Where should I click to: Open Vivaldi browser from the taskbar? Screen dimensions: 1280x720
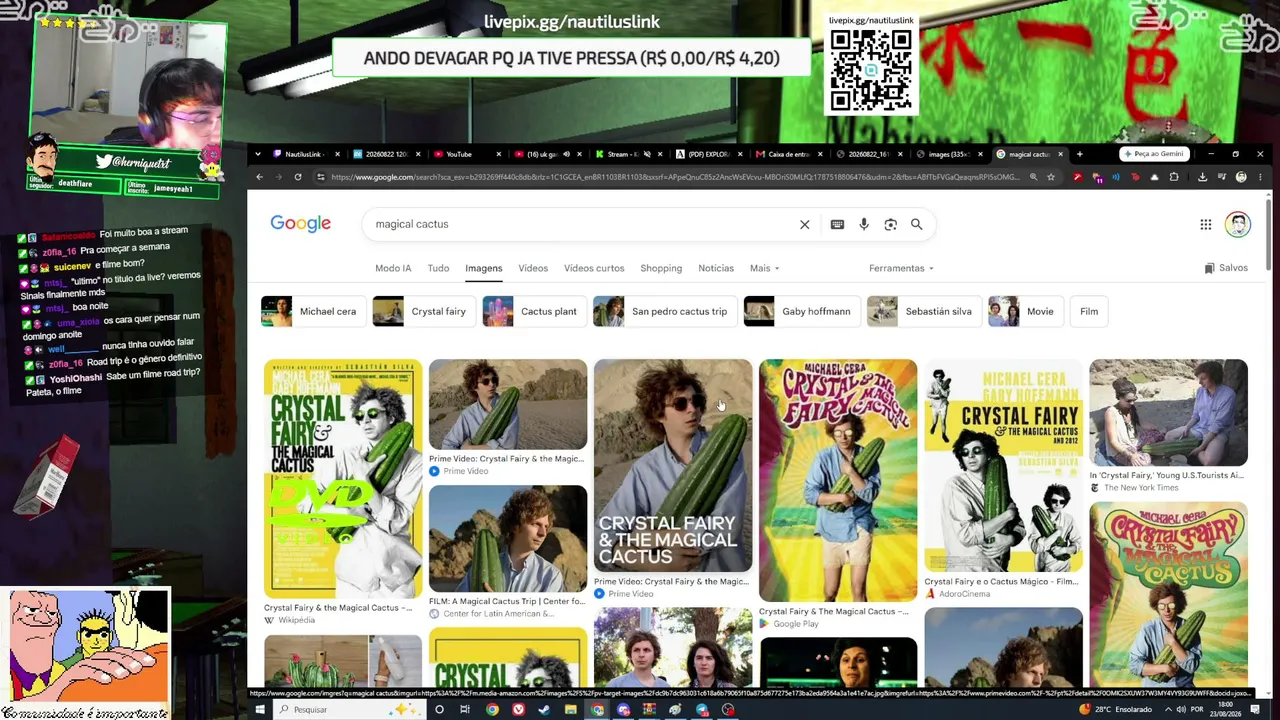pos(518,710)
